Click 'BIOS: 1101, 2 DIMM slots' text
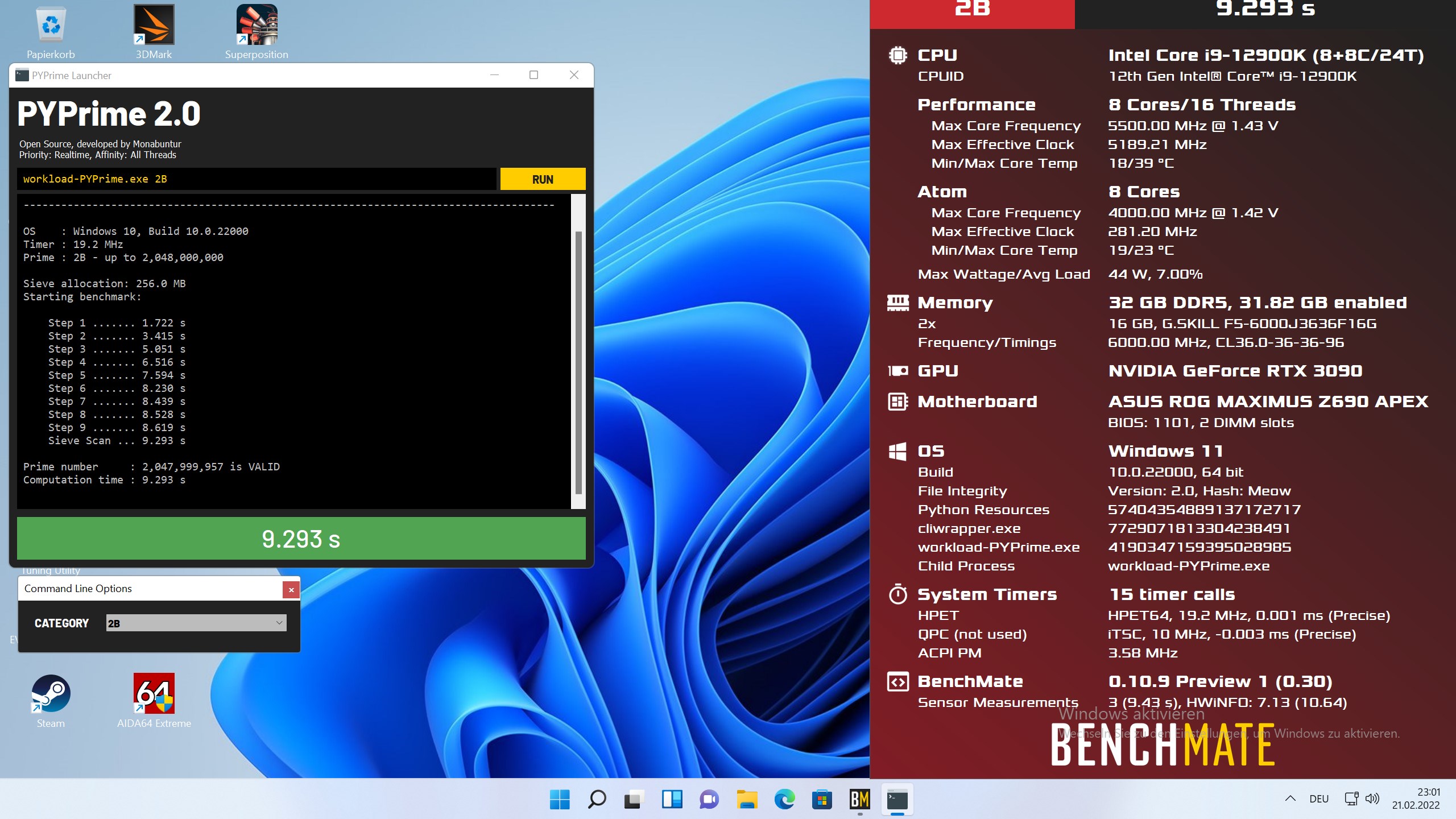The width and height of the screenshot is (1456, 819). tap(1201, 423)
